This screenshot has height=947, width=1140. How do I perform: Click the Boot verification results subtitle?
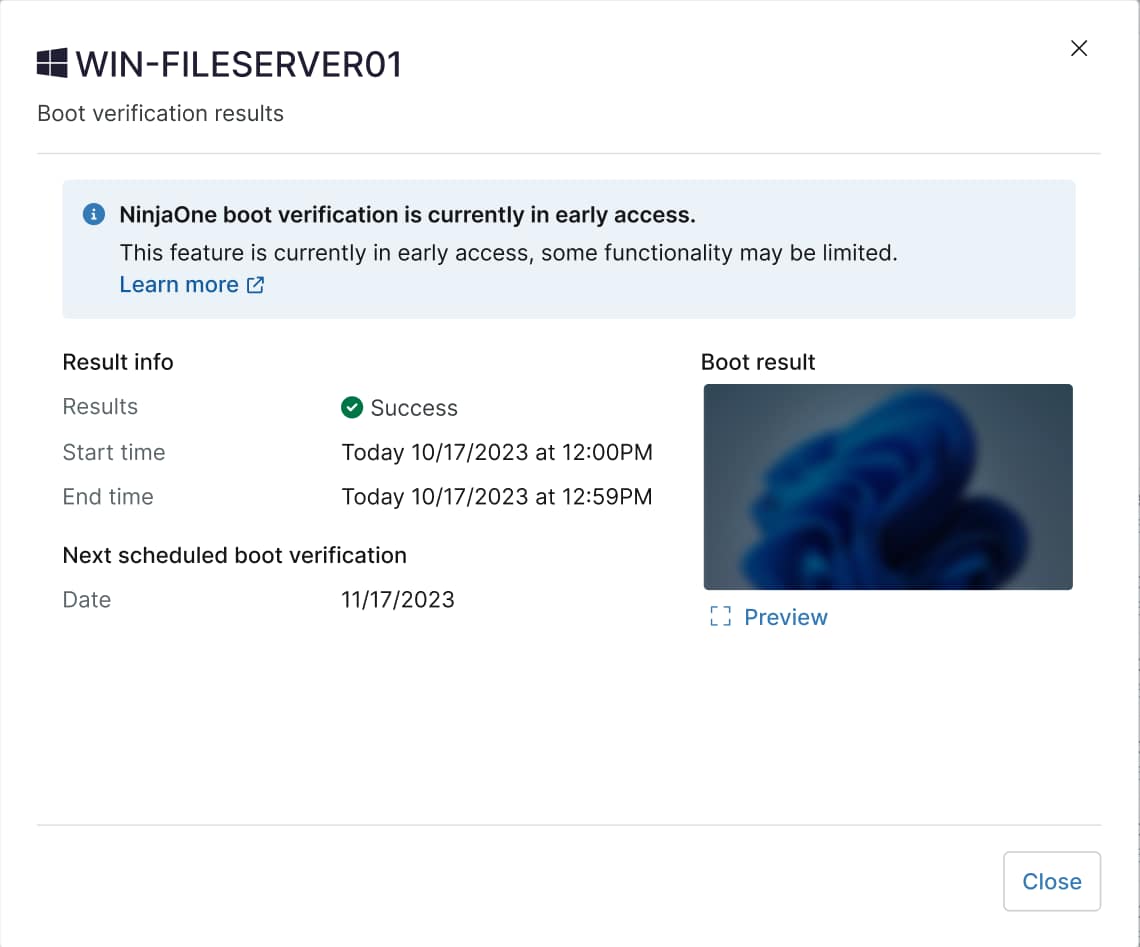click(160, 113)
